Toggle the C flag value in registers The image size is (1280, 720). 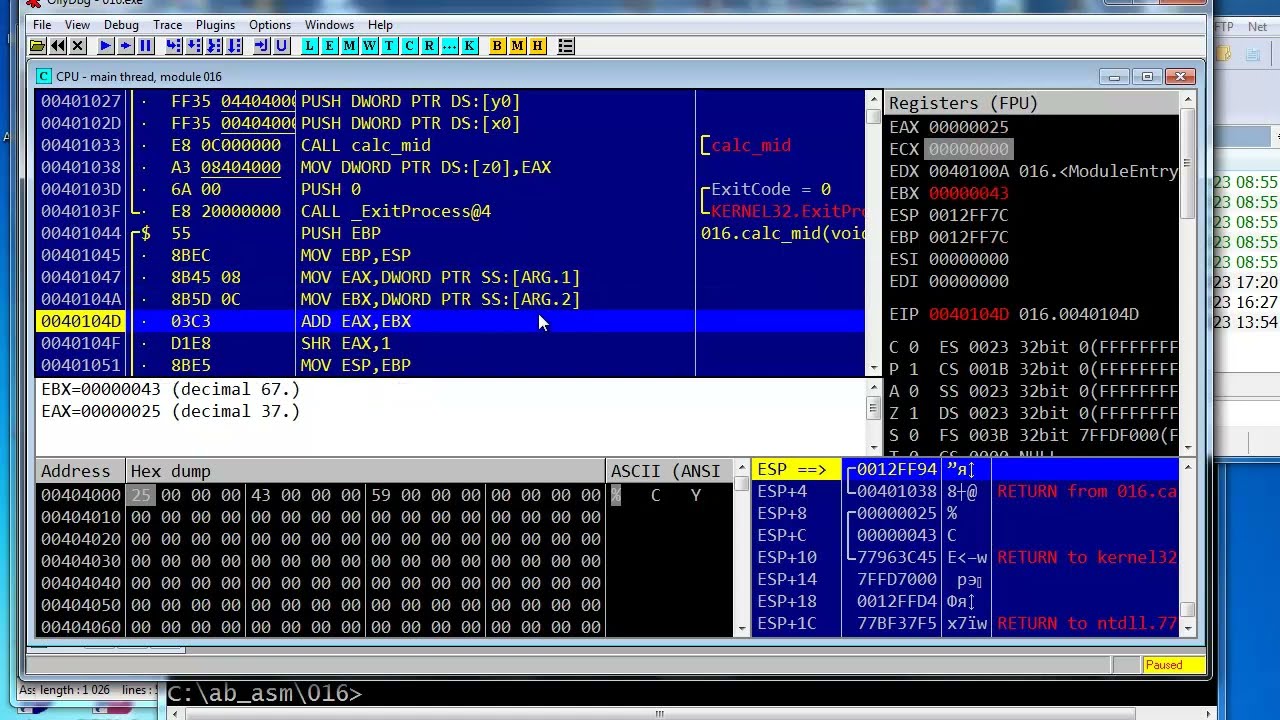point(914,347)
